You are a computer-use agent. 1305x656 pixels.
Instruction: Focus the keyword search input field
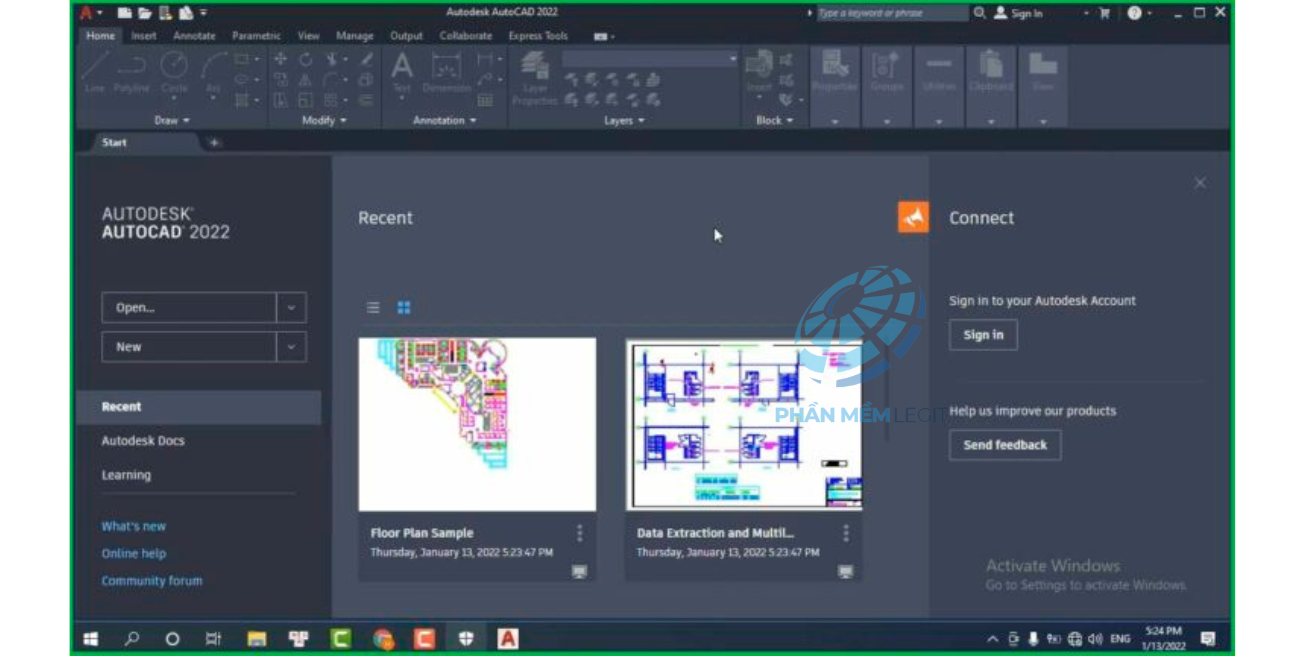point(892,13)
